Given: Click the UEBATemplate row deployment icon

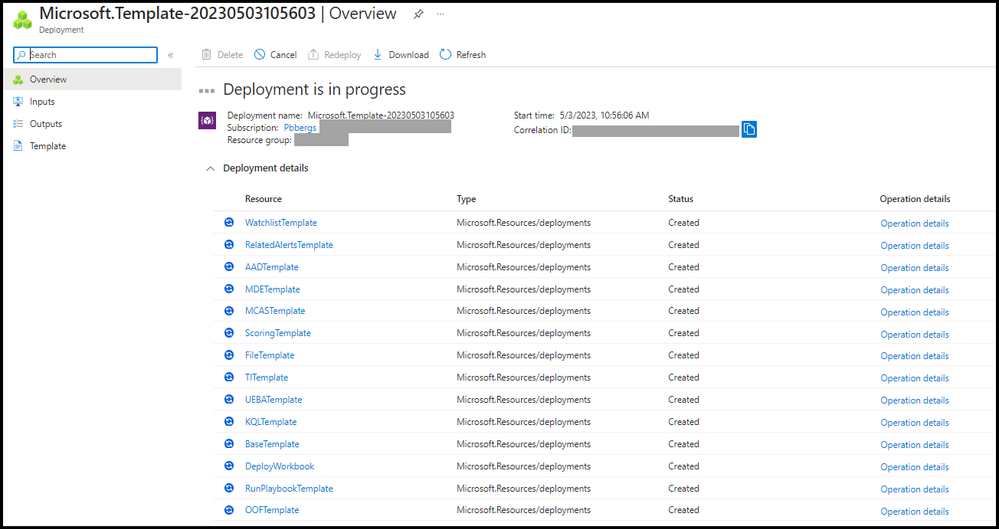Looking at the screenshot, I should click(x=229, y=400).
